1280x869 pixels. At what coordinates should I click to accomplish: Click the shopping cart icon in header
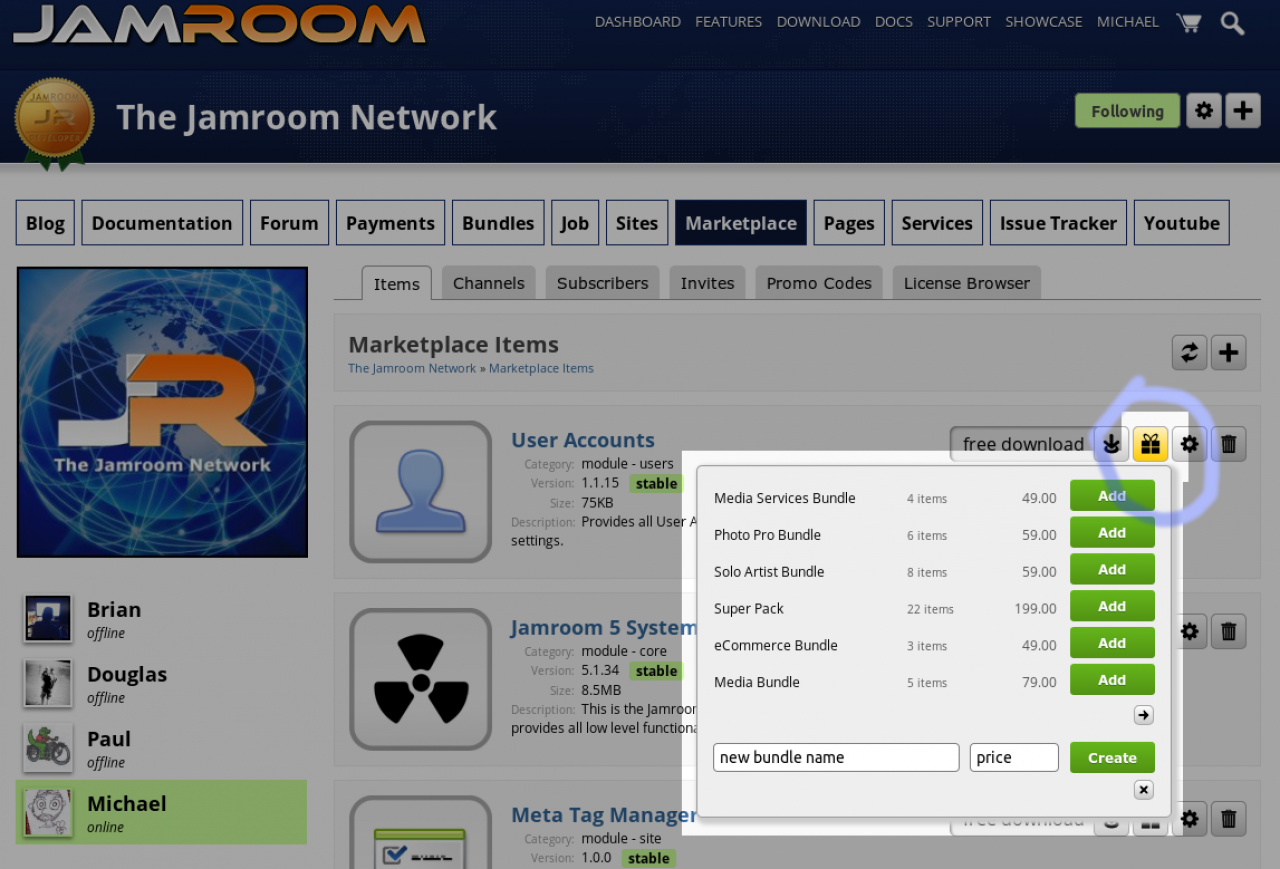pyautogui.click(x=1188, y=22)
